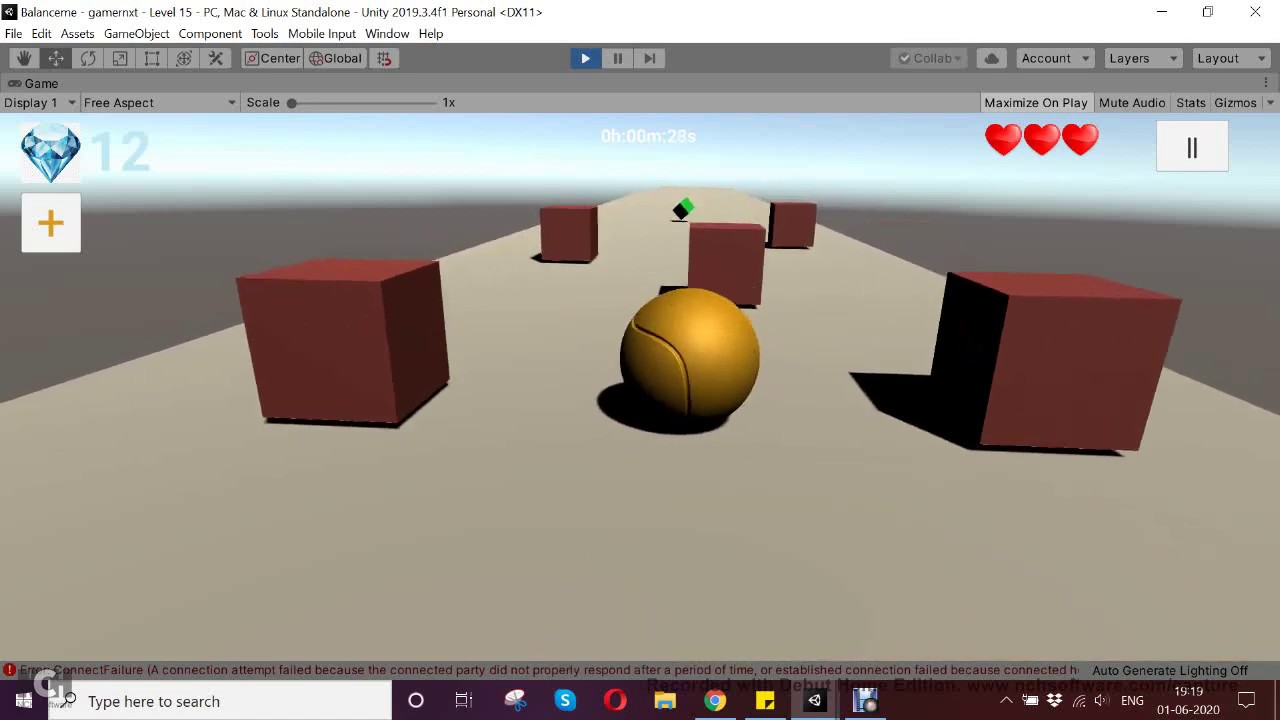Viewport: 1280px width, 720px height.
Task: Open Snipping tool icon in taskbar
Action: [x=515, y=701]
